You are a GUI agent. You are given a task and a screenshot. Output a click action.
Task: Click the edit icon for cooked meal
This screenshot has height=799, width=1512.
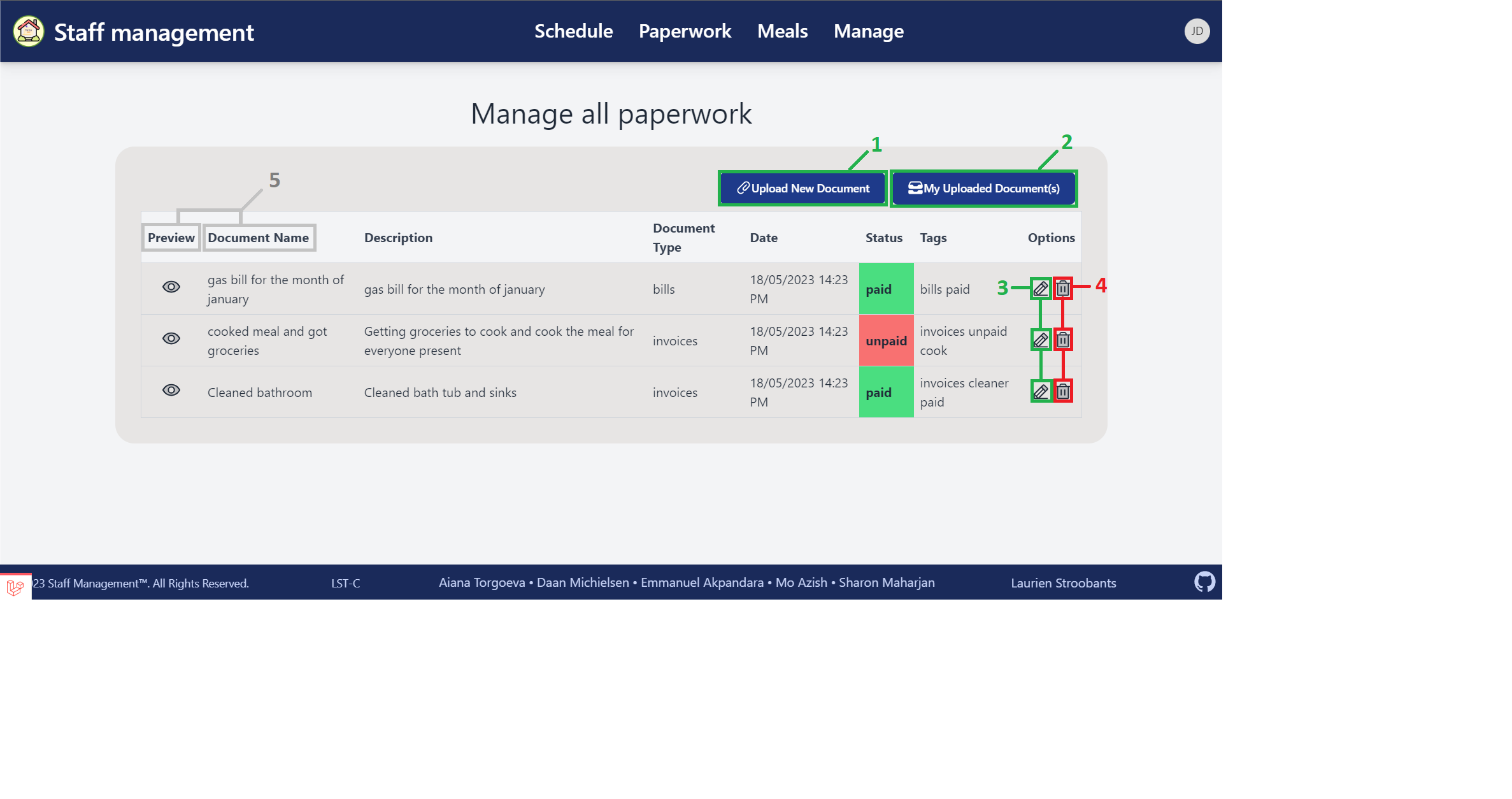click(1041, 340)
